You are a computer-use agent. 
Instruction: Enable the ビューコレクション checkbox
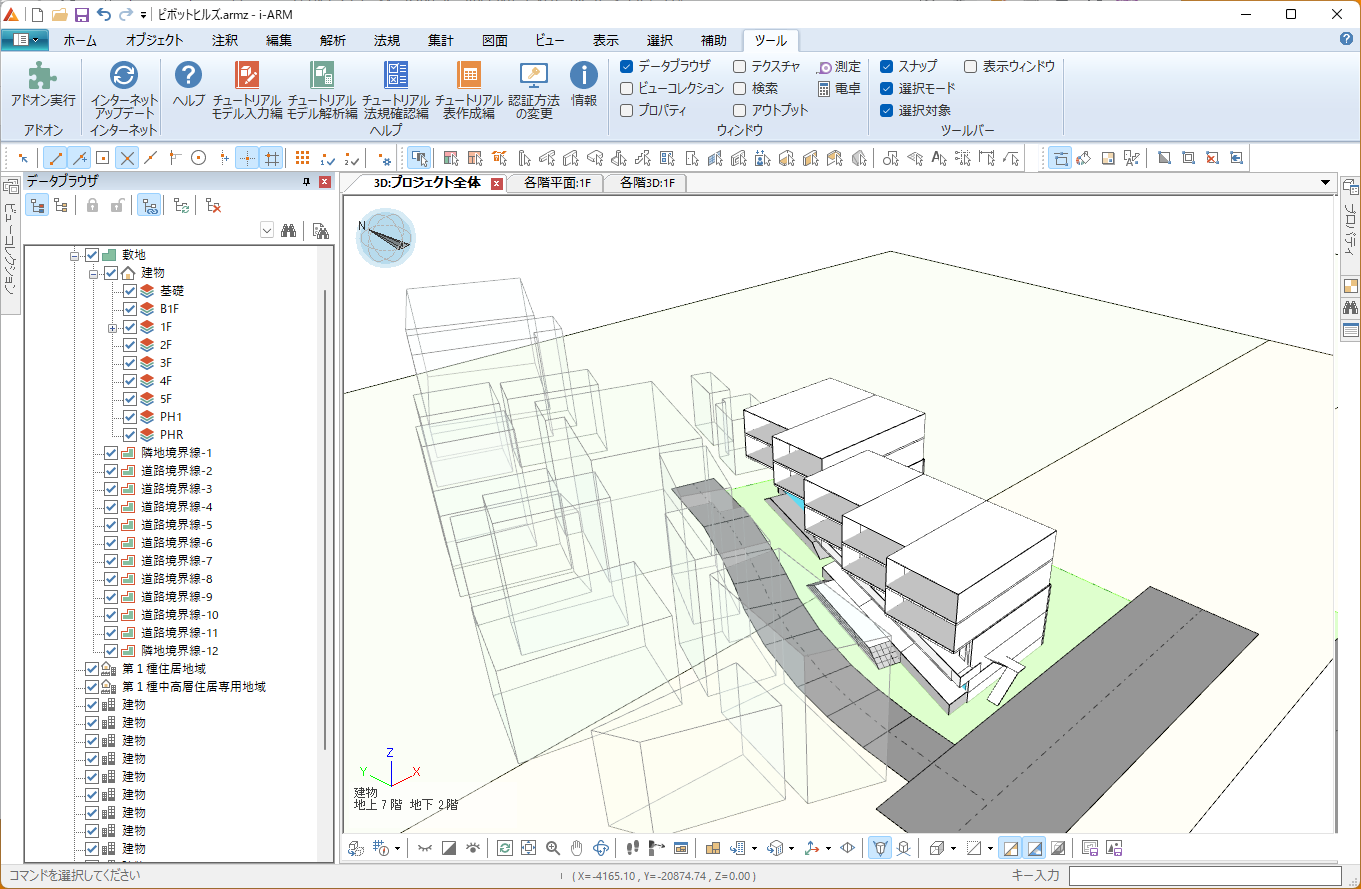(627, 88)
